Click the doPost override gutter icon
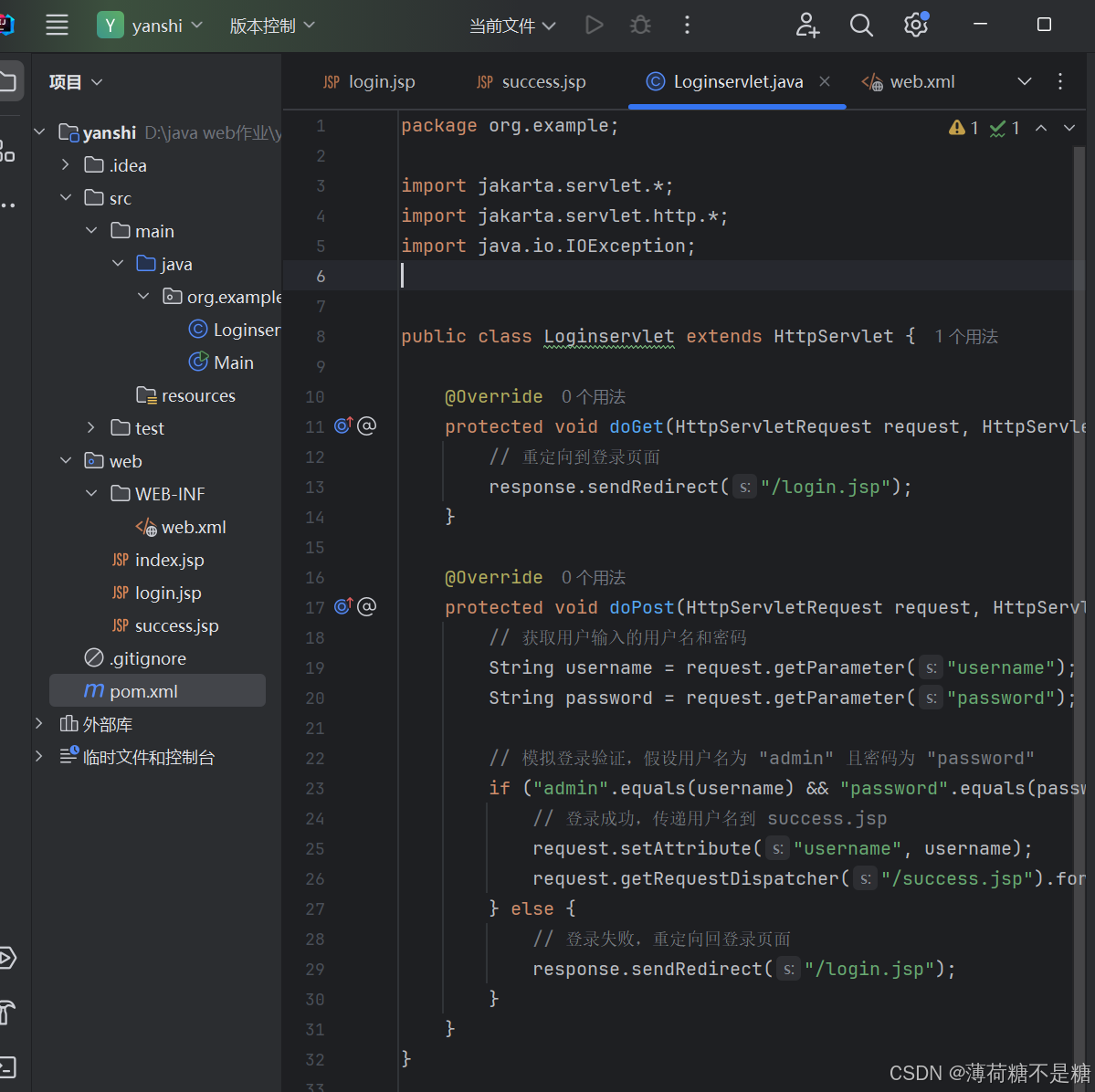Image resolution: width=1095 pixels, height=1092 pixels. [x=342, y=606]
